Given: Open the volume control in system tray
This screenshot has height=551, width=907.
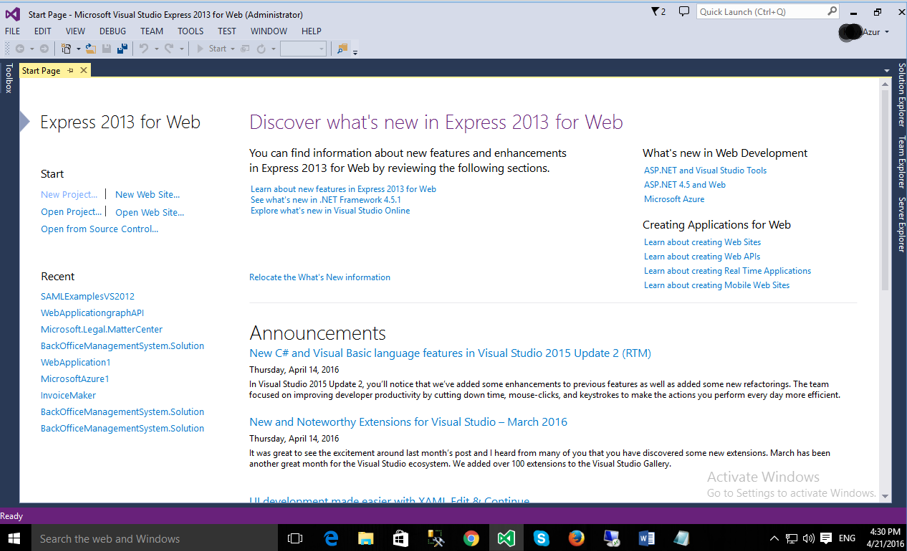Looking at the screenshot, I should (x=809, y=538).
